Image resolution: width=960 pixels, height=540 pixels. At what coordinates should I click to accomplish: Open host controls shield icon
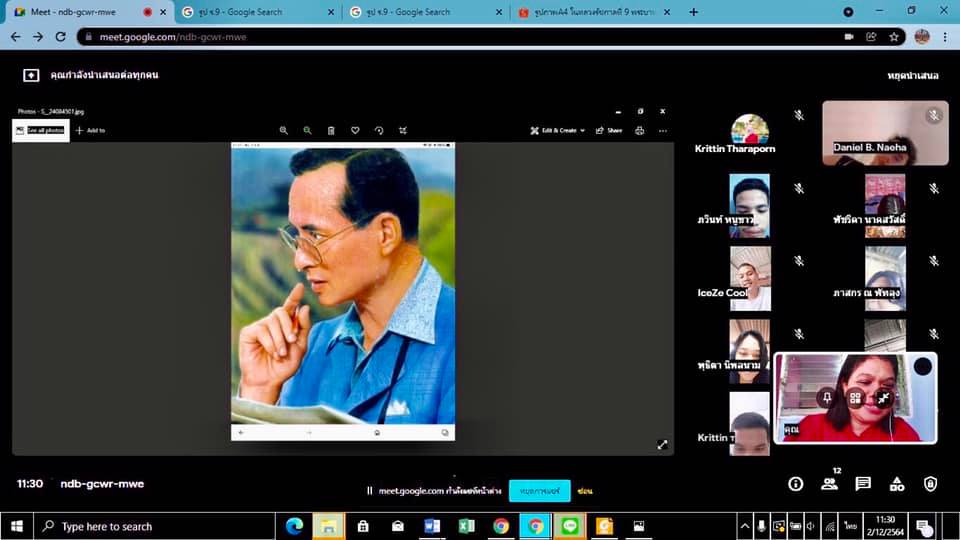pos(931,484)
